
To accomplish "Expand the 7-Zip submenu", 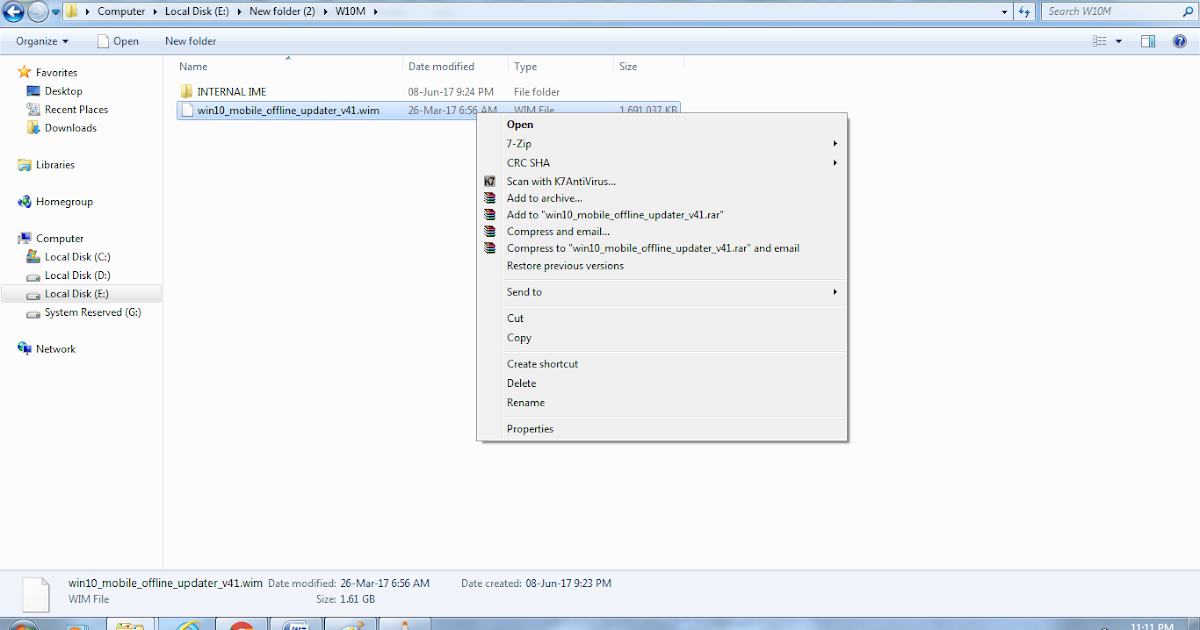I will tap(661, 144).
